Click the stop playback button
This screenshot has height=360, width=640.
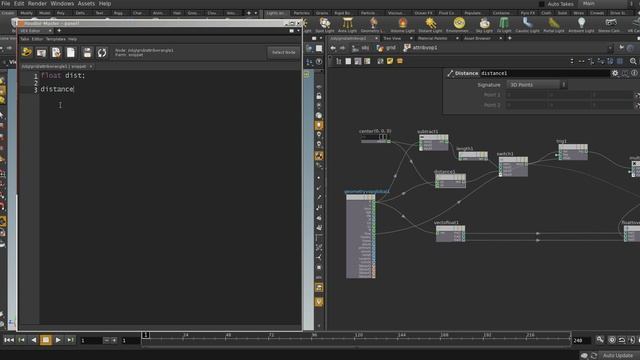click(x=46, y=340)
